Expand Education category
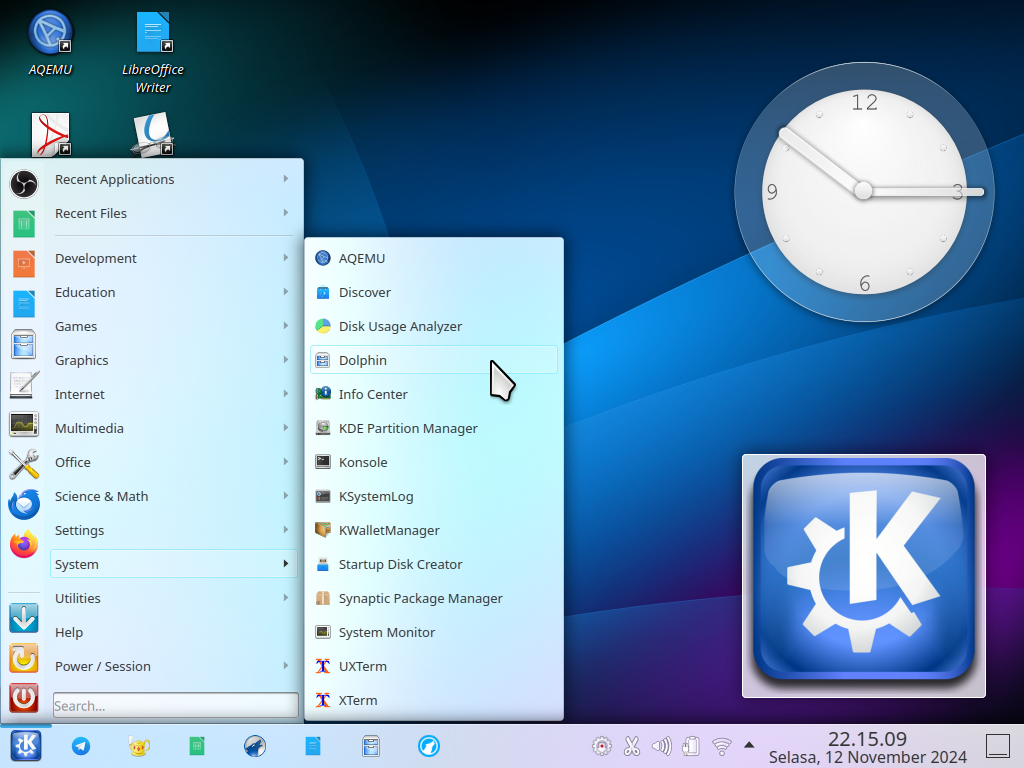 tap(174, 292)
